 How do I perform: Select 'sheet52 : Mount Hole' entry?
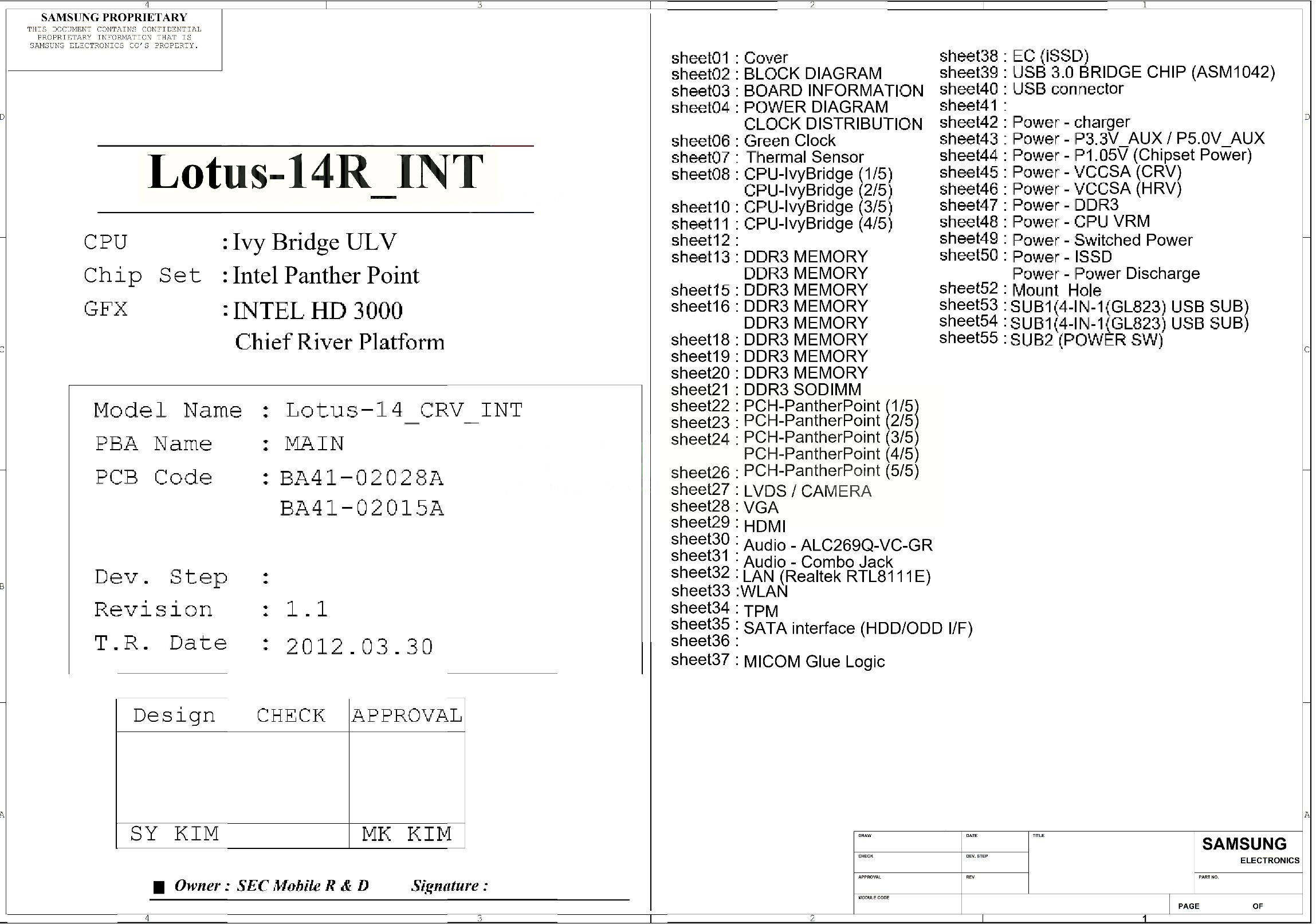point(1020,289)
